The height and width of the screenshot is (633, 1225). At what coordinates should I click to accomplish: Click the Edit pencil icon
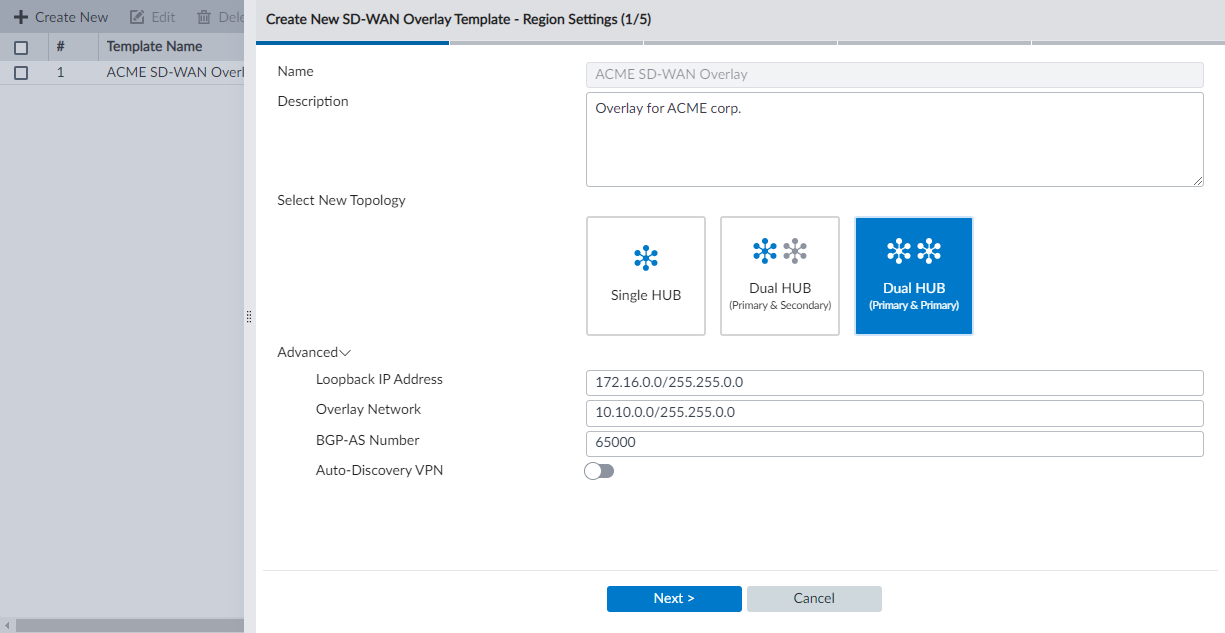(x=137, y=17)
